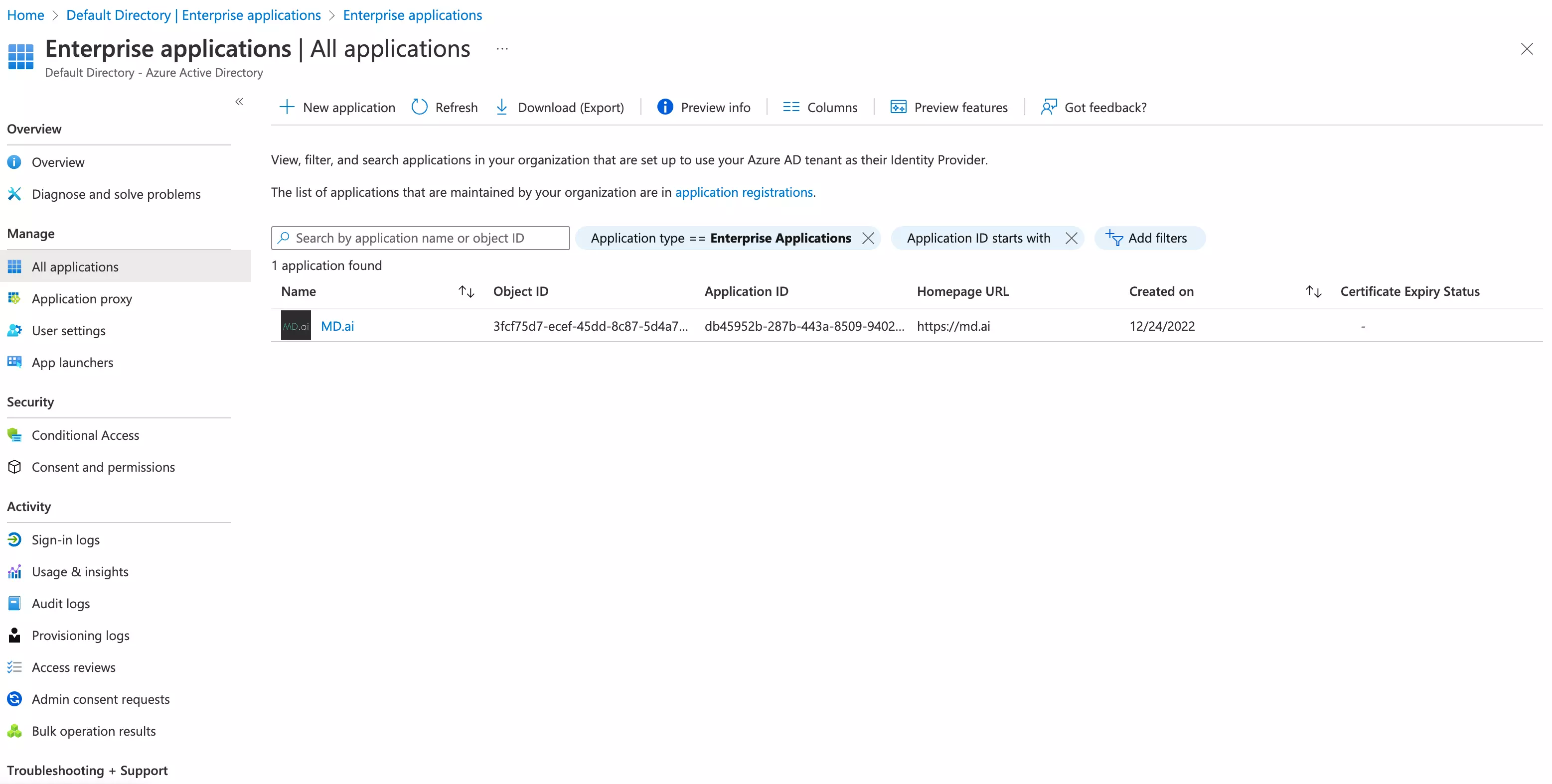The height and width of the screenshot is (784, 1552).
Task: Click the New application icon
Action: tap(288, 107)
